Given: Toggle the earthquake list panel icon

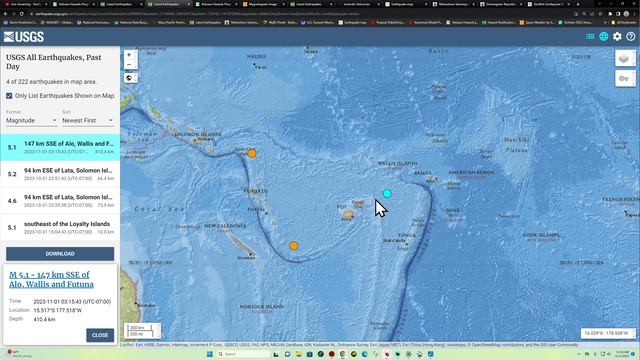Looking at the screenshot, I should [x=590, y=37].
